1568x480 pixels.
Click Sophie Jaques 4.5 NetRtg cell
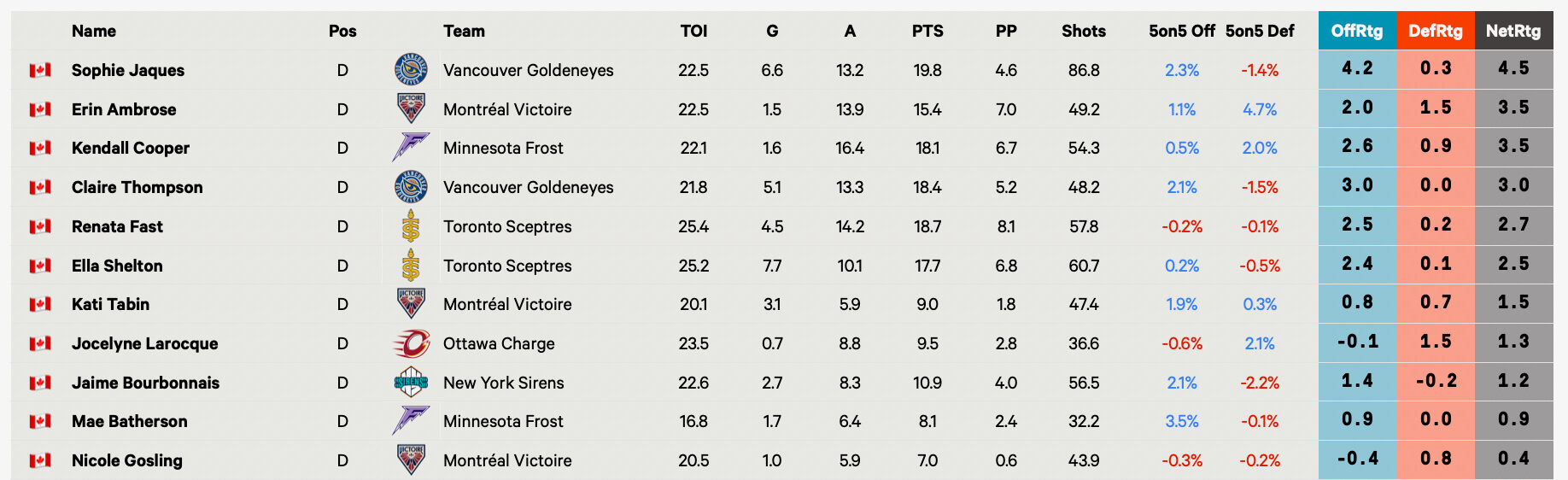click(x=1512, y=68)
